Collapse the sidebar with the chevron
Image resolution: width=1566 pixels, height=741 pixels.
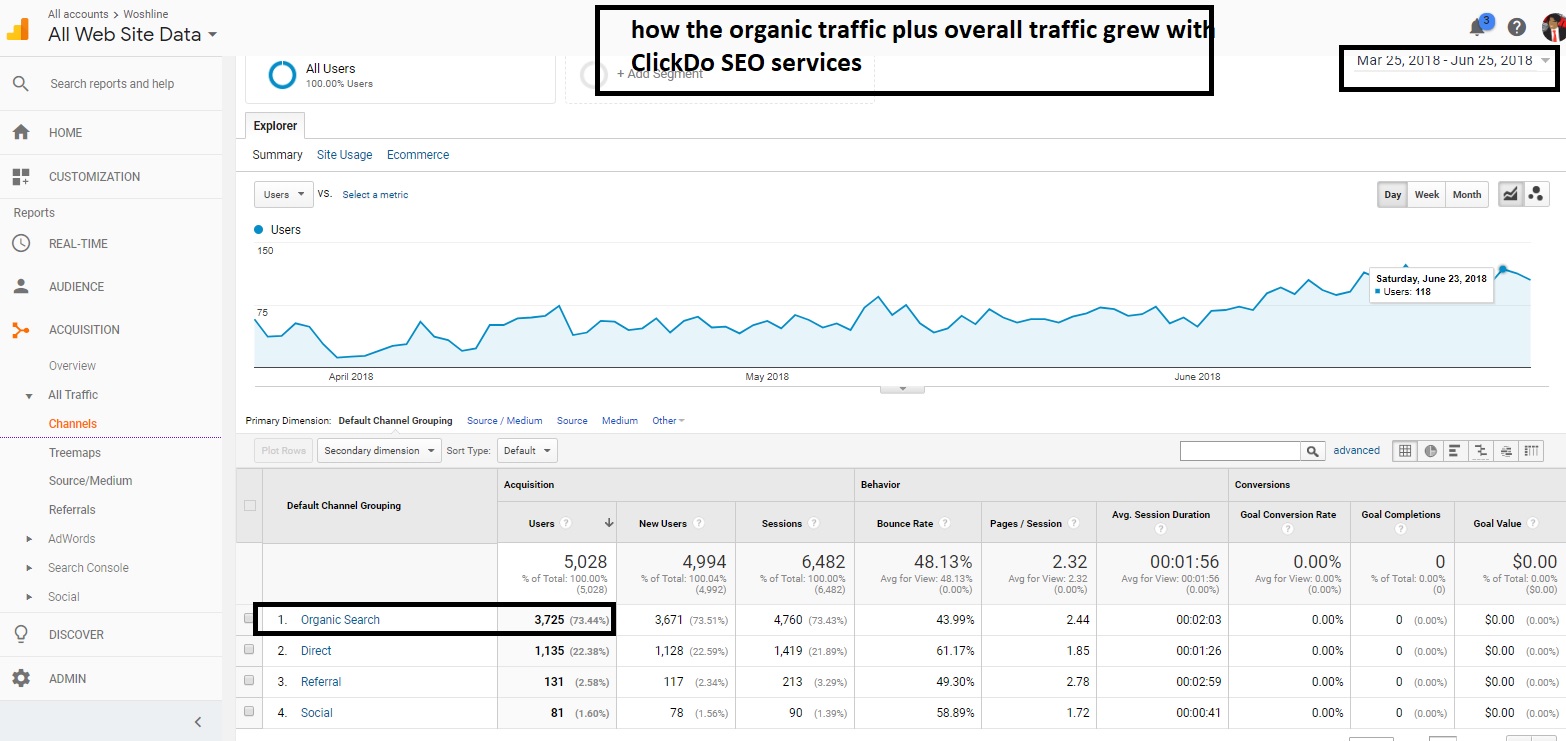pyautogui.click(x=198, y=721)
